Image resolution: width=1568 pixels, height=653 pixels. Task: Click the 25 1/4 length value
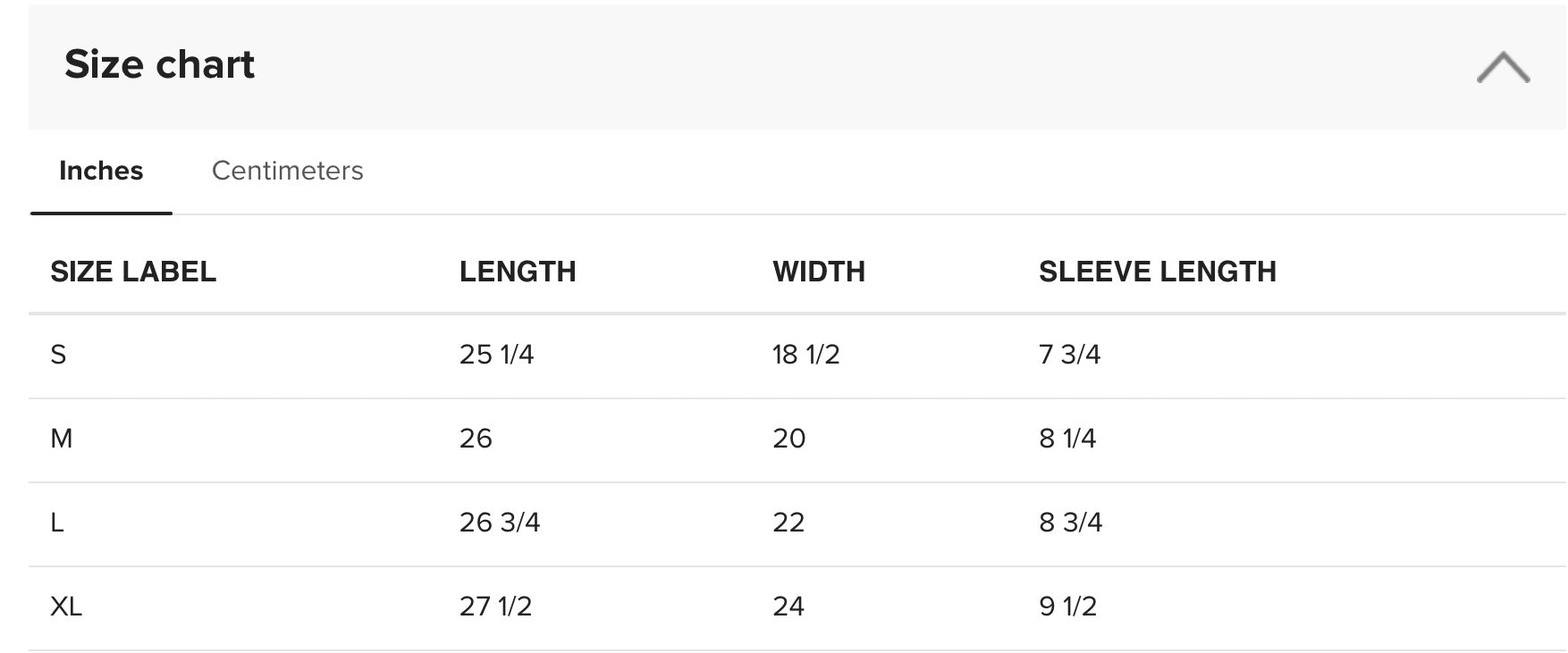[496, 355]
